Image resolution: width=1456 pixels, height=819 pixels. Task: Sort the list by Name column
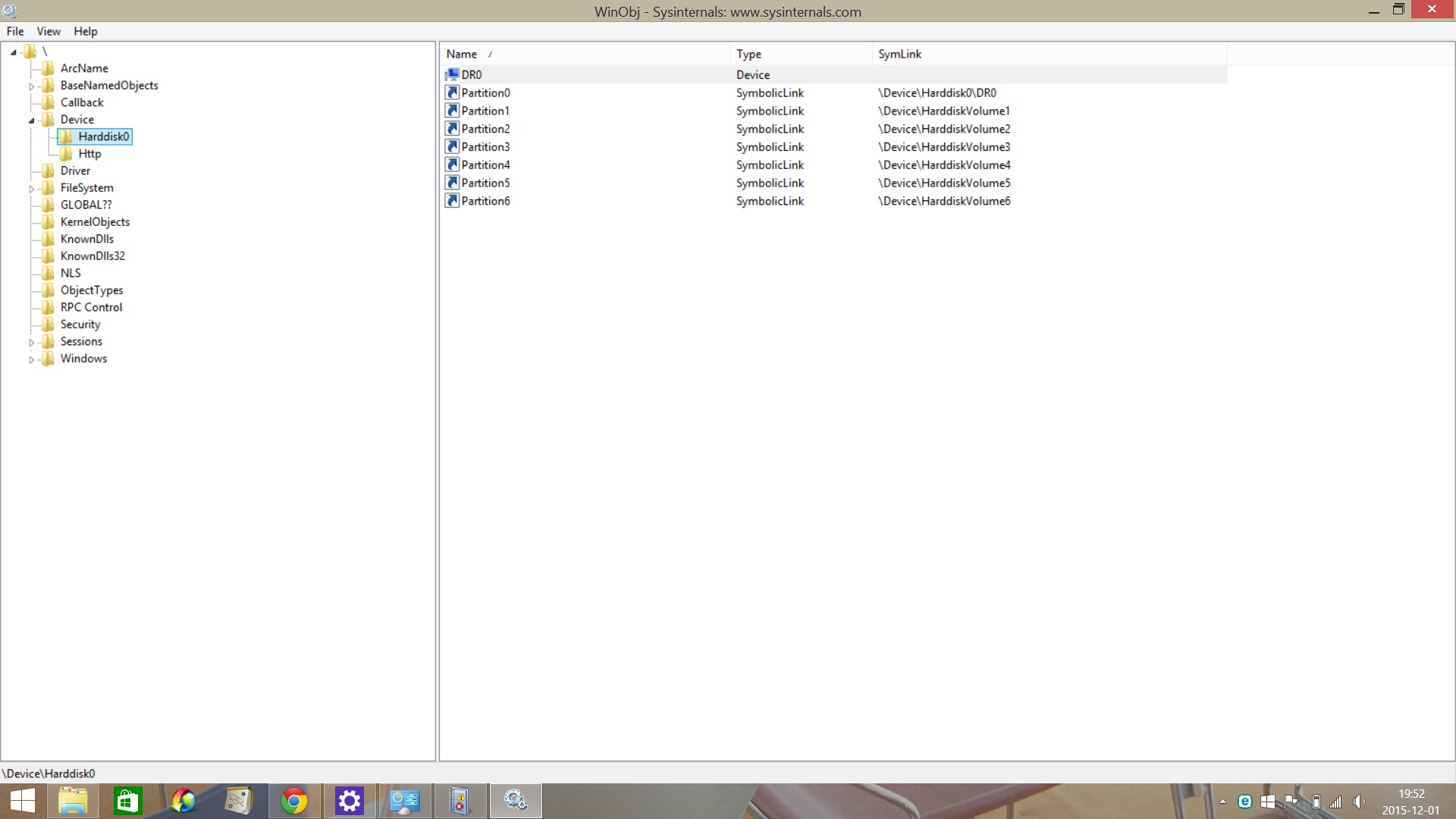click(x=585, y=54)
